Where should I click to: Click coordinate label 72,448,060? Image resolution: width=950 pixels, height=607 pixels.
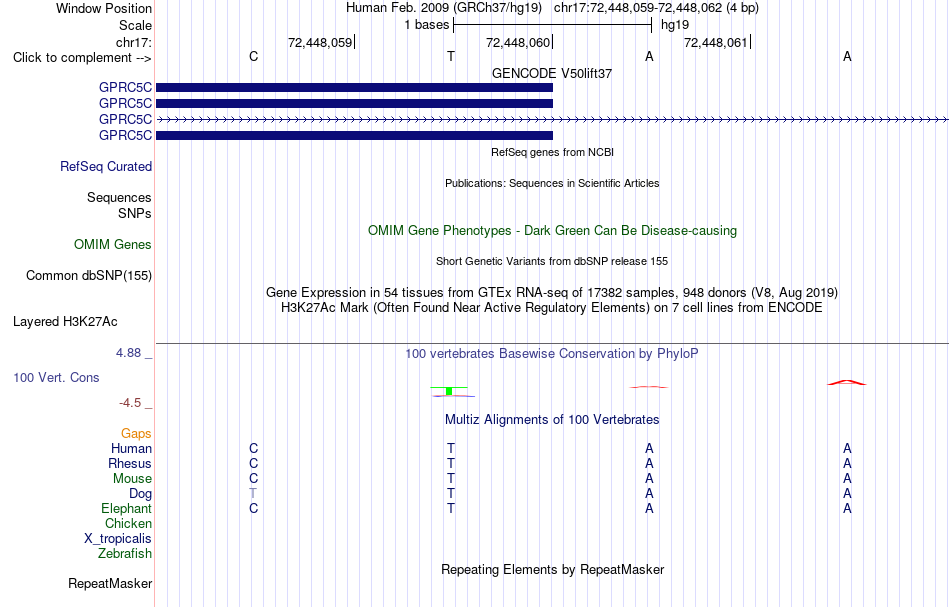(x=518, y=42)
